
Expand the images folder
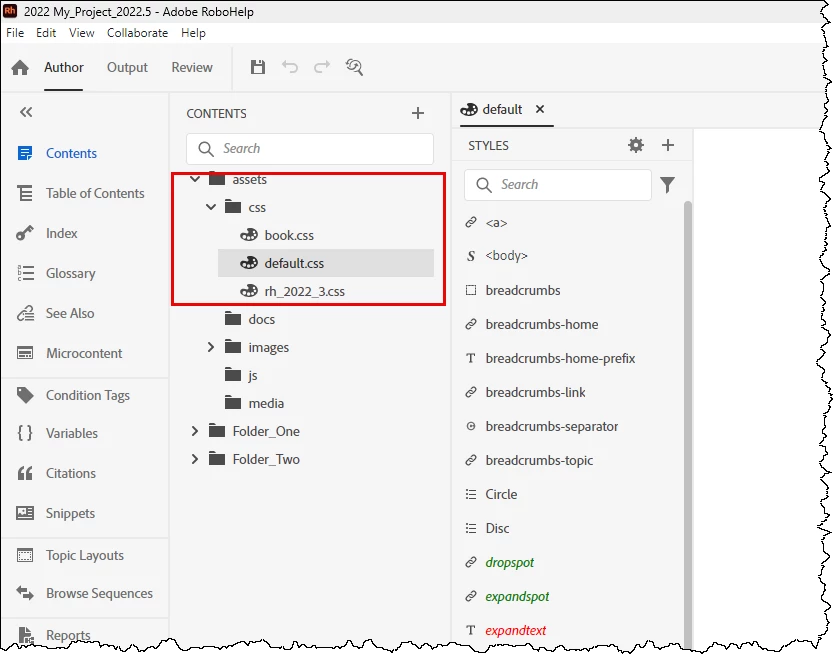pyautogui.click(x=211, y=347)
